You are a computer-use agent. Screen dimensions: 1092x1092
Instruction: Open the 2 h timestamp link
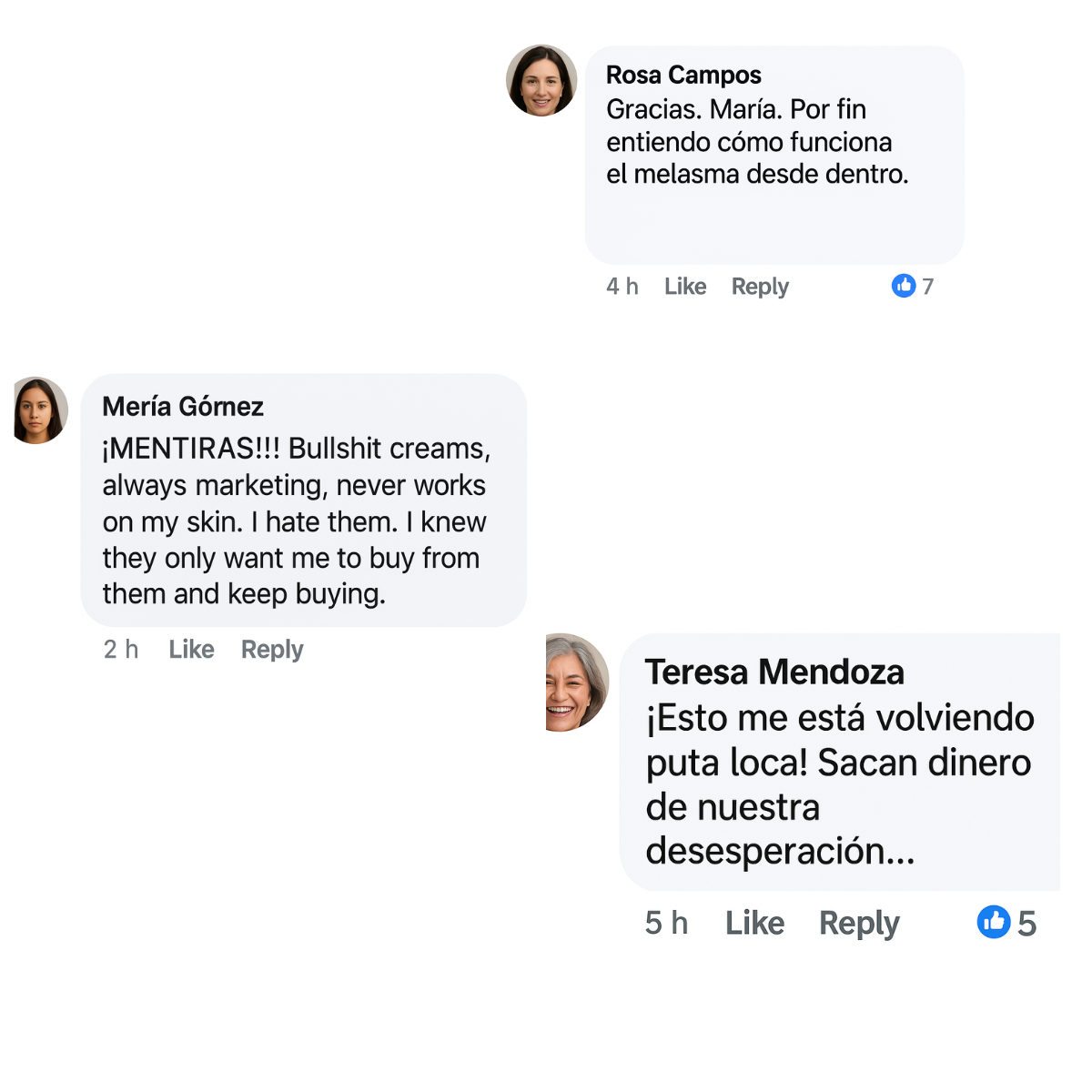[x=121, y=649]
